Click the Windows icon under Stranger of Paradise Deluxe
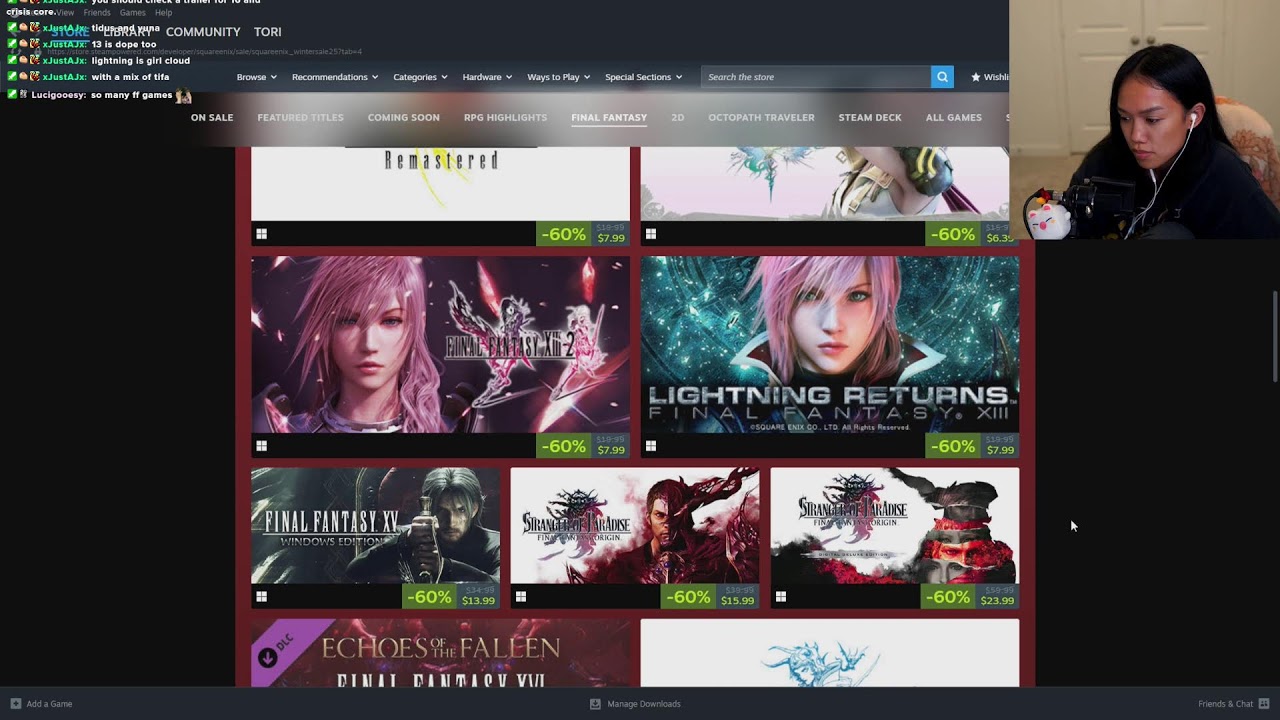The image size is (1280, 720). pos(781,597)
